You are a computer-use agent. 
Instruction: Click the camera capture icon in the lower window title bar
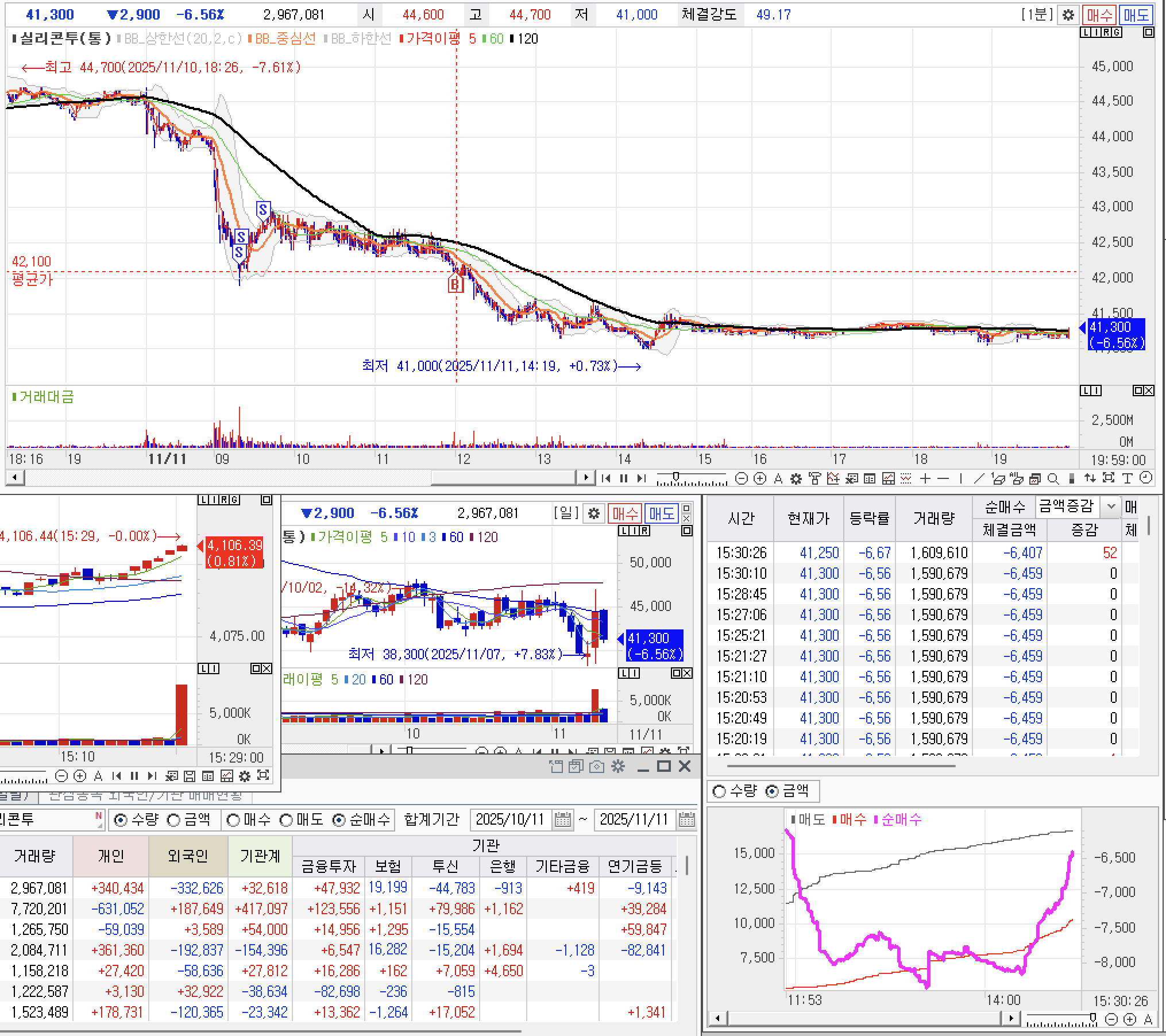point(597,767)
